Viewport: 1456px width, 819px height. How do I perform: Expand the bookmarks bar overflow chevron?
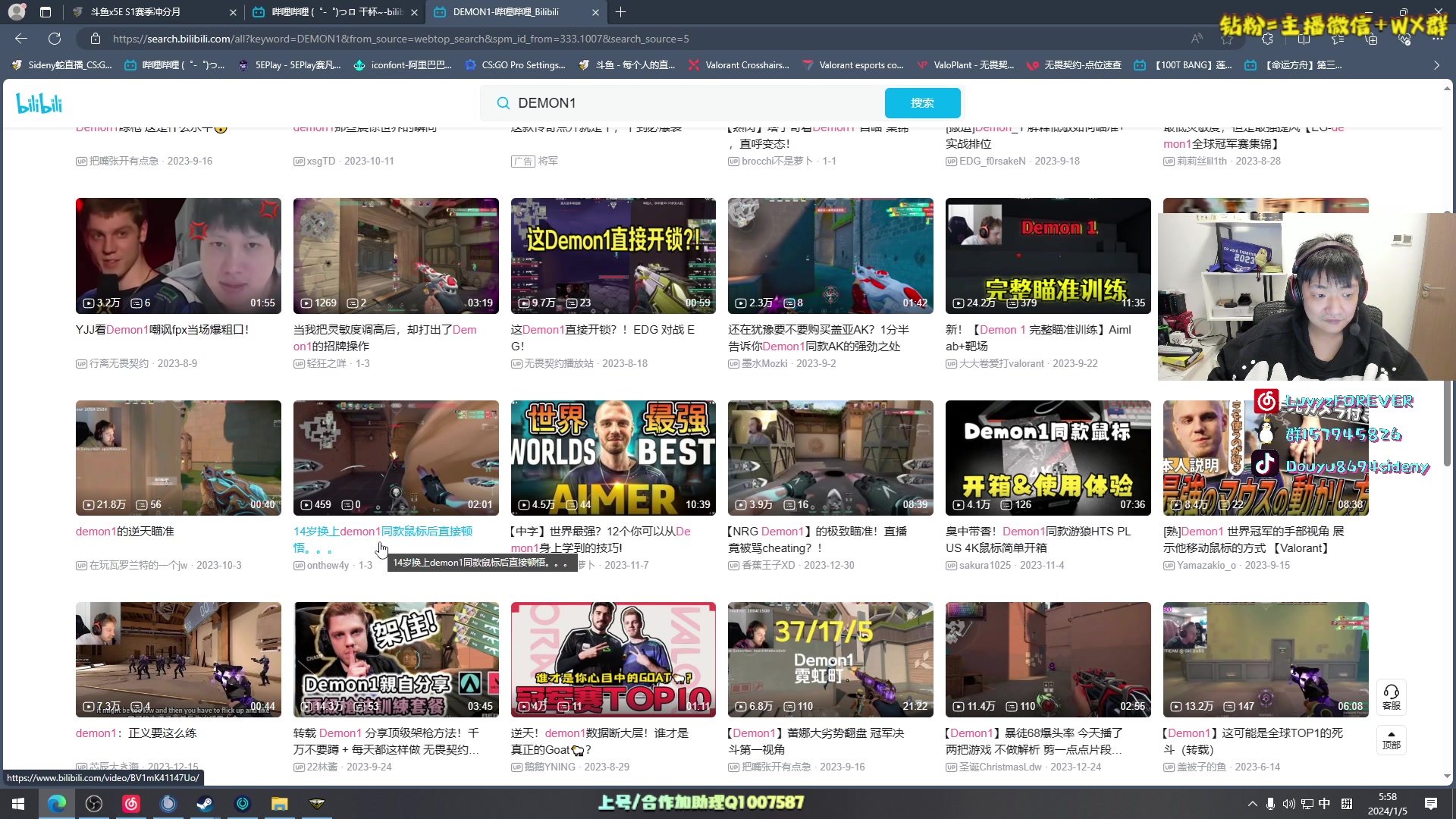(x=1436, y=65)
